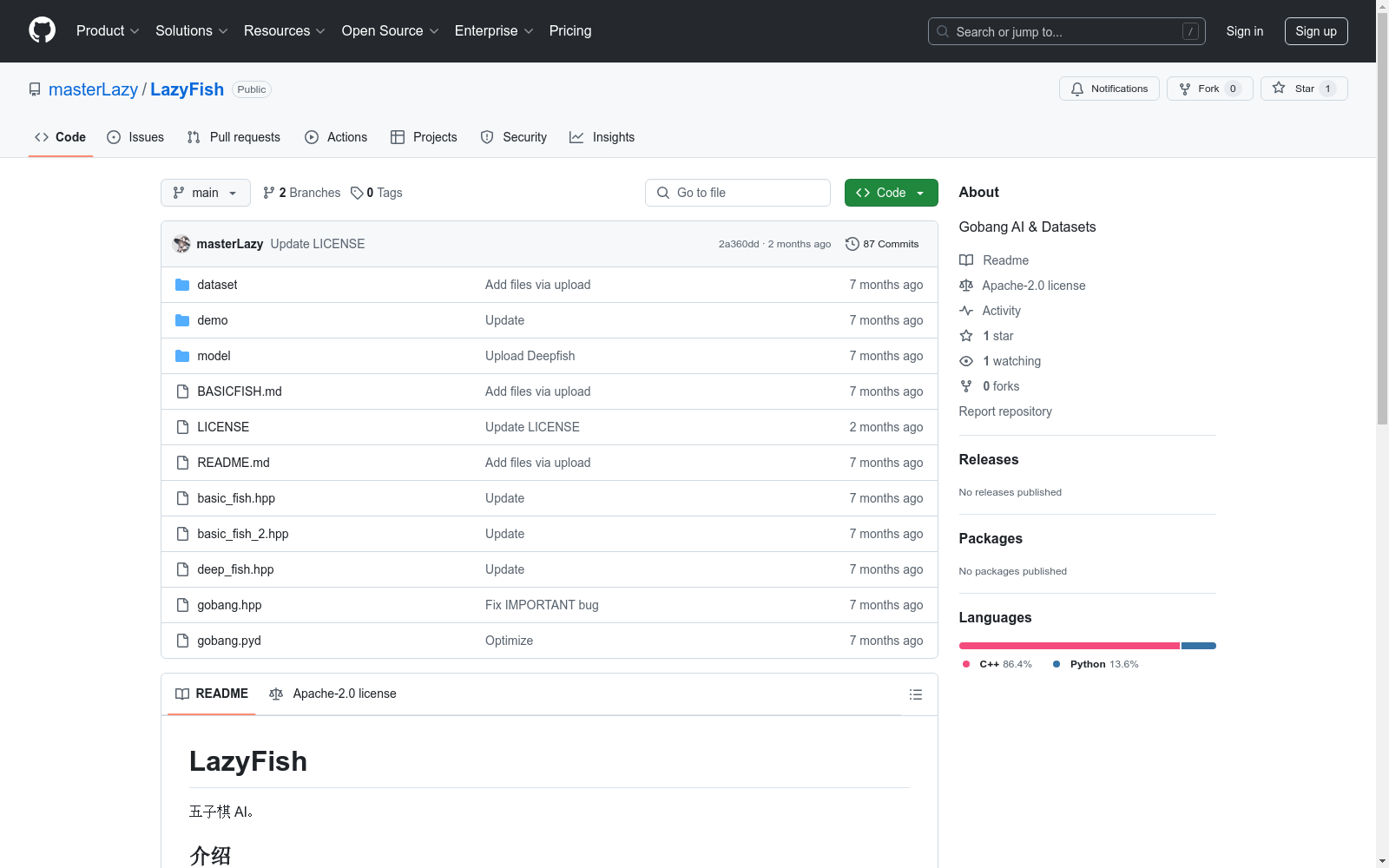Image resolution: width=1389 pixels, height=868 pixels.
Task: Open the masterLazy owner link in title
Action: [93, 89]
